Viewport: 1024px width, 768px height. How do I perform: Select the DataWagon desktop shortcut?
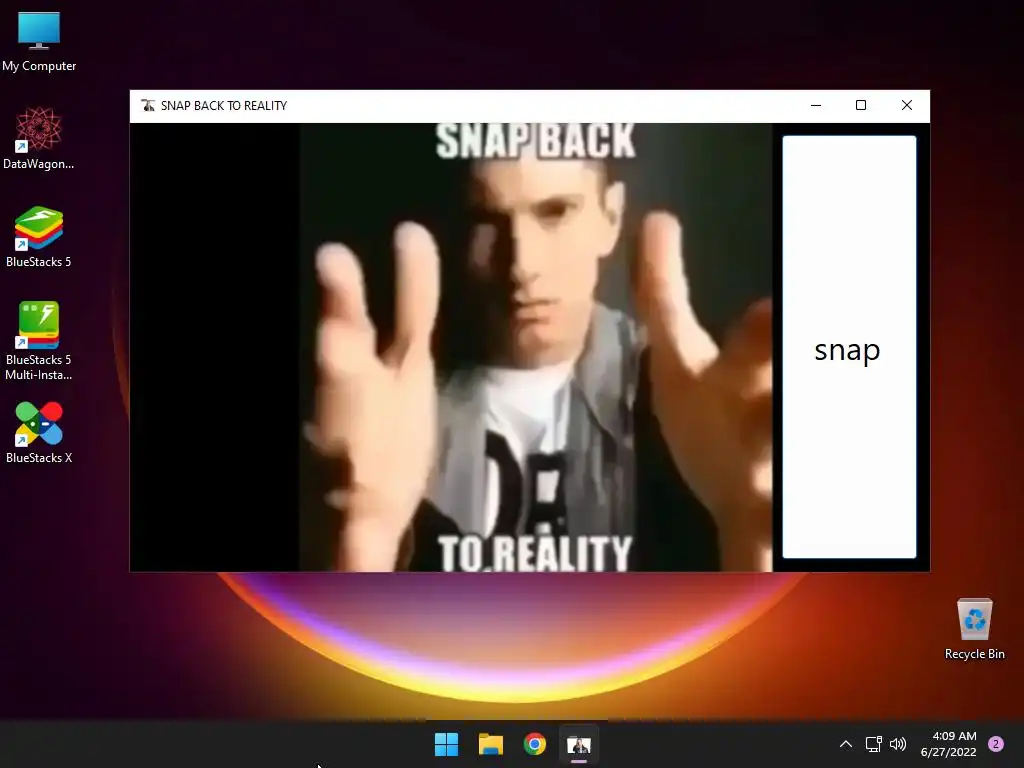point(39,139)
